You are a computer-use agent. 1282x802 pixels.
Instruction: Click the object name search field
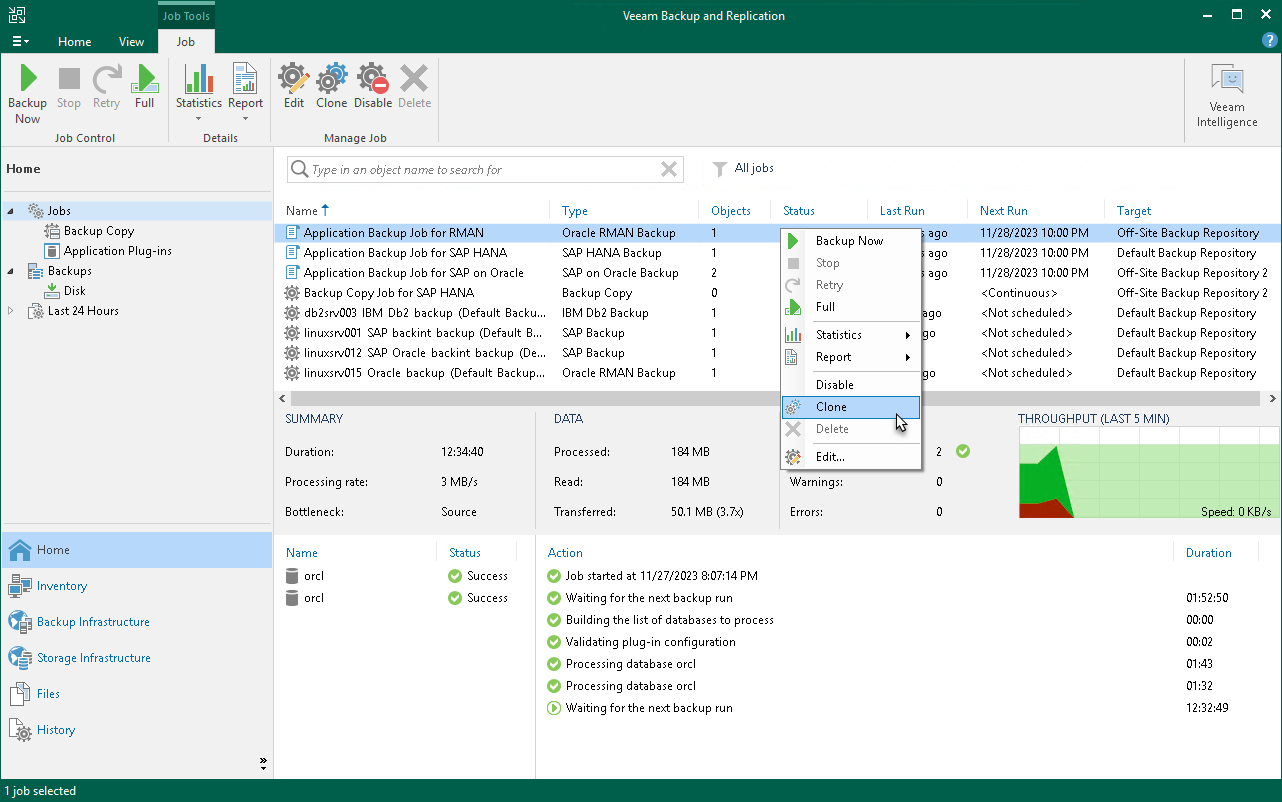click(480, 170)
